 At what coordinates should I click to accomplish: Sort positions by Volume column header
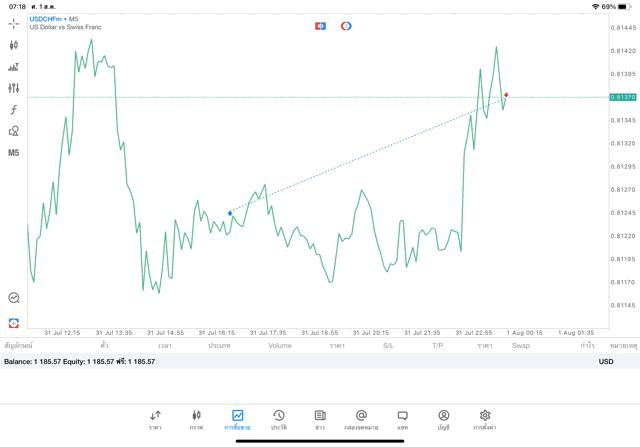tap(280, 345)
